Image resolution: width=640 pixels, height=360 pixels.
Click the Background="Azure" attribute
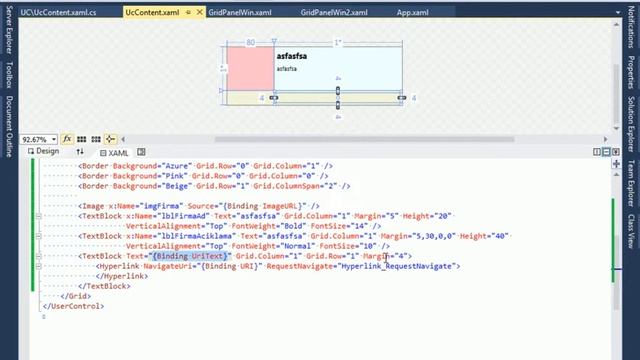pyautogui.click(x=153, y=166)
